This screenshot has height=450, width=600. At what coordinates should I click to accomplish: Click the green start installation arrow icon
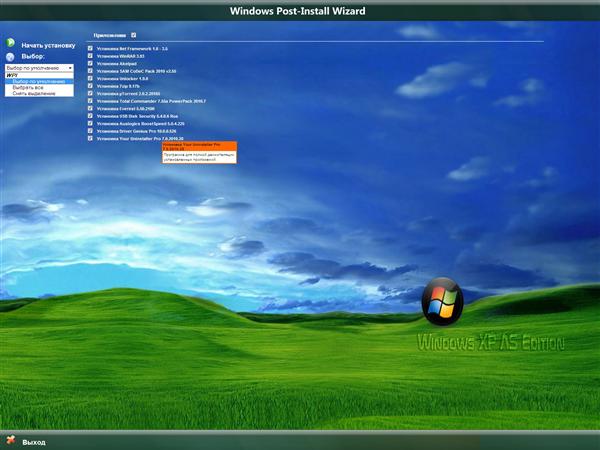[x=10, y=42]
